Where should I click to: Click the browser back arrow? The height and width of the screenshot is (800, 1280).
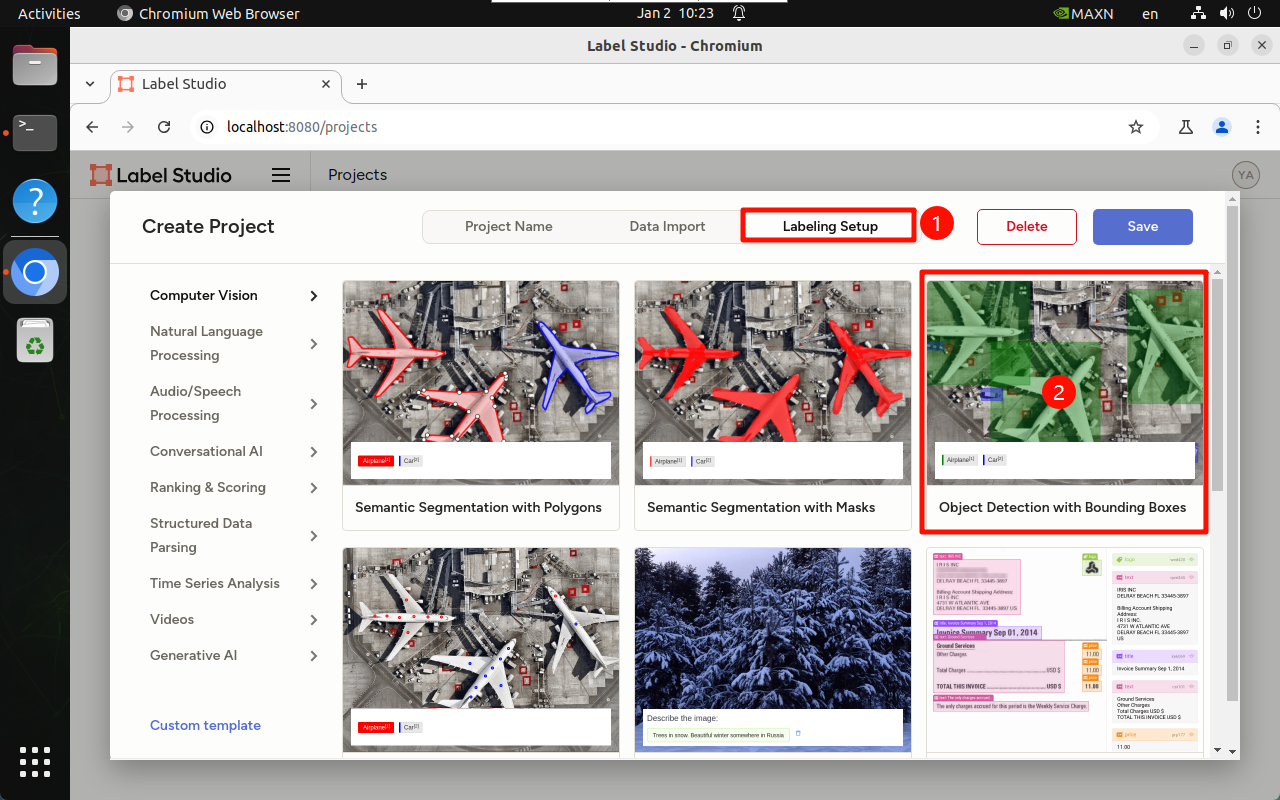pos(92,127)
